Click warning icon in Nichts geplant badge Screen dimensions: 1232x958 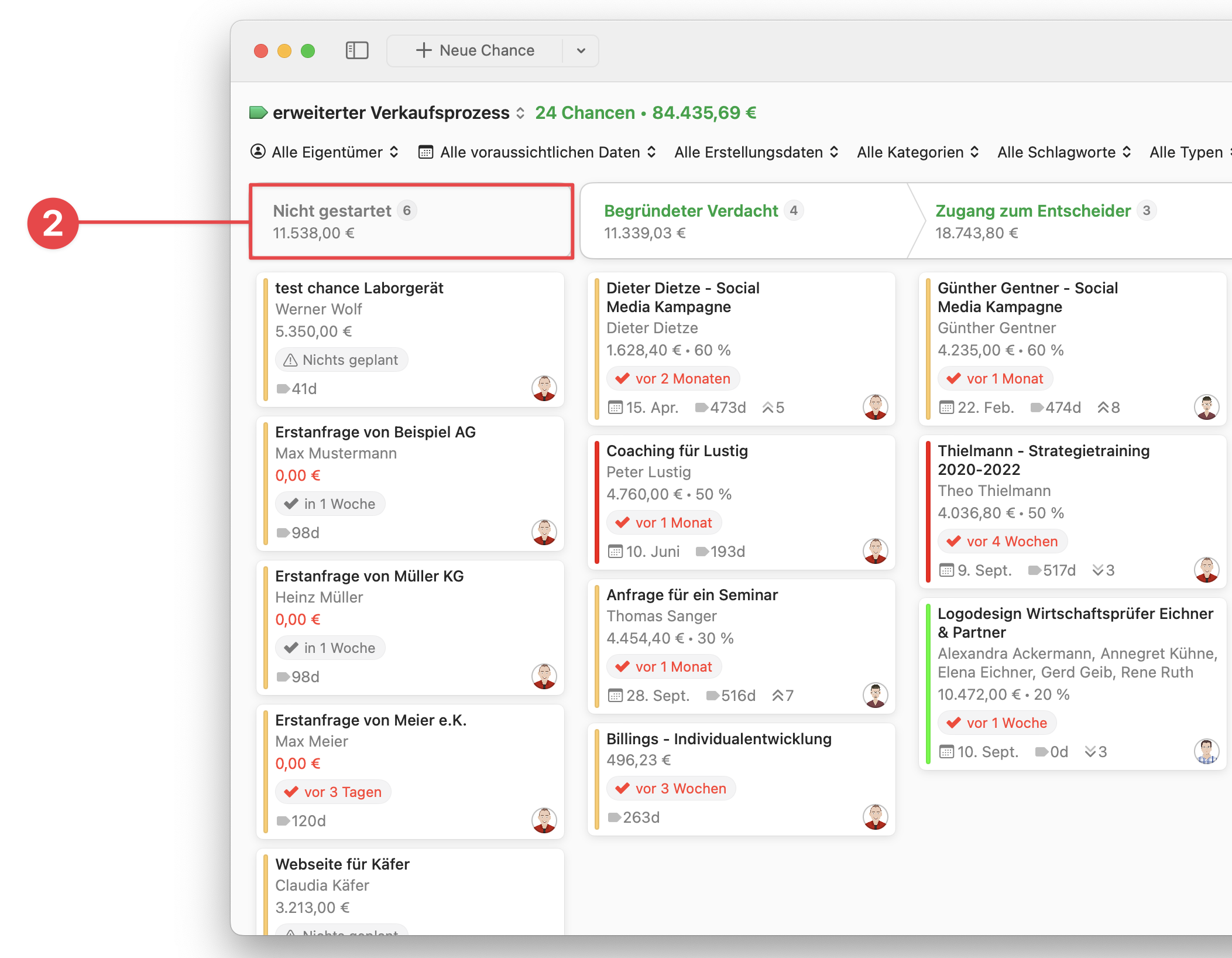[290, 360]
